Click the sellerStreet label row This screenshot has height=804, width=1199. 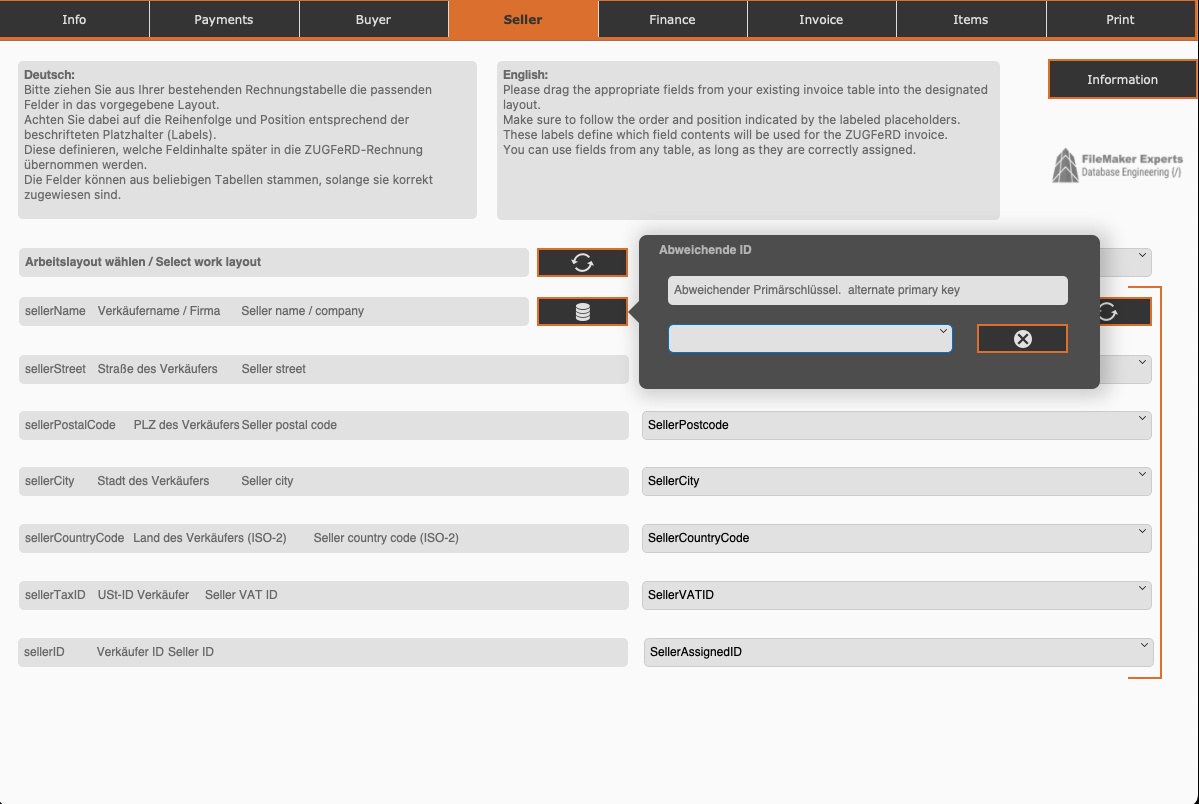pyautogui.click(x=323, y=369)
